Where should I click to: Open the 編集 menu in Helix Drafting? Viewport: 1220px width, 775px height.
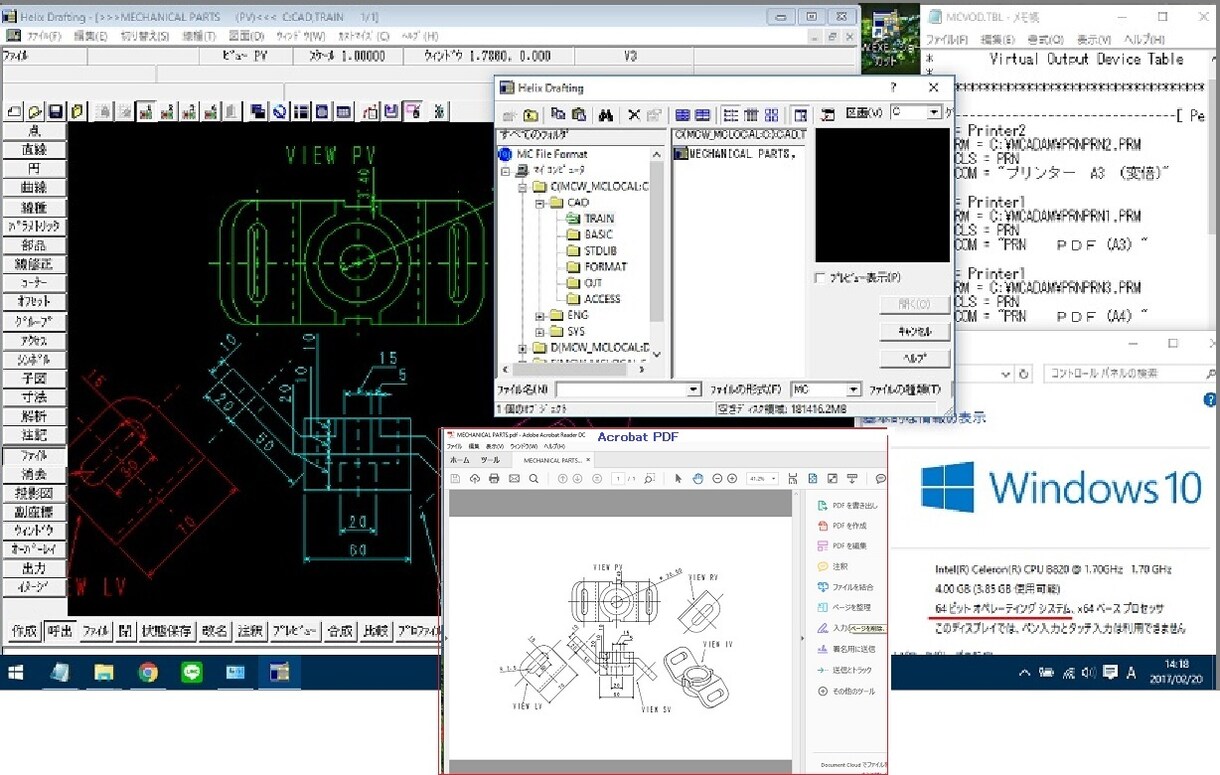click(90, 36)
